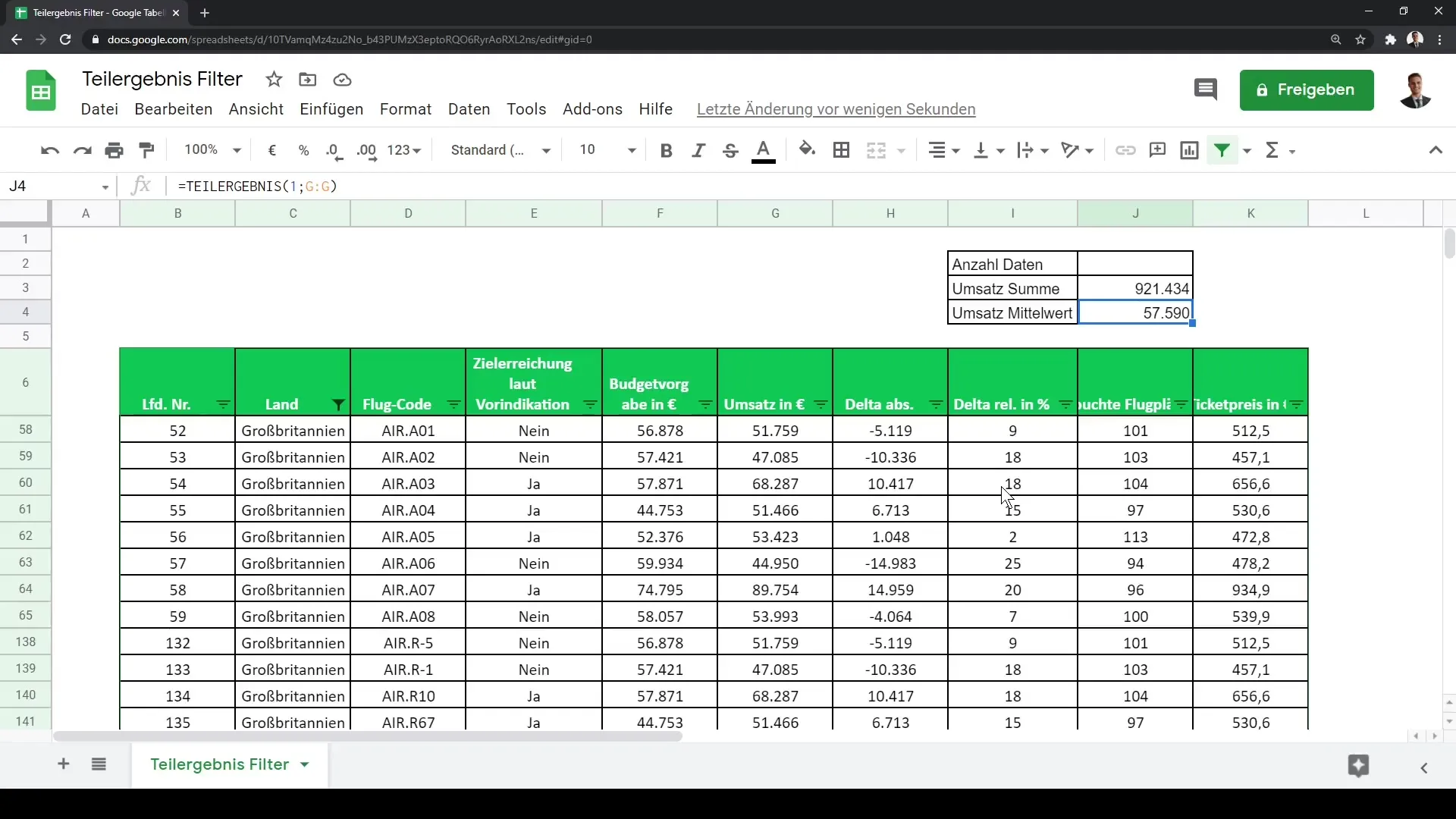Open the Tools menu
Screen dimensions: 1456x819
(x=526, y=109)
